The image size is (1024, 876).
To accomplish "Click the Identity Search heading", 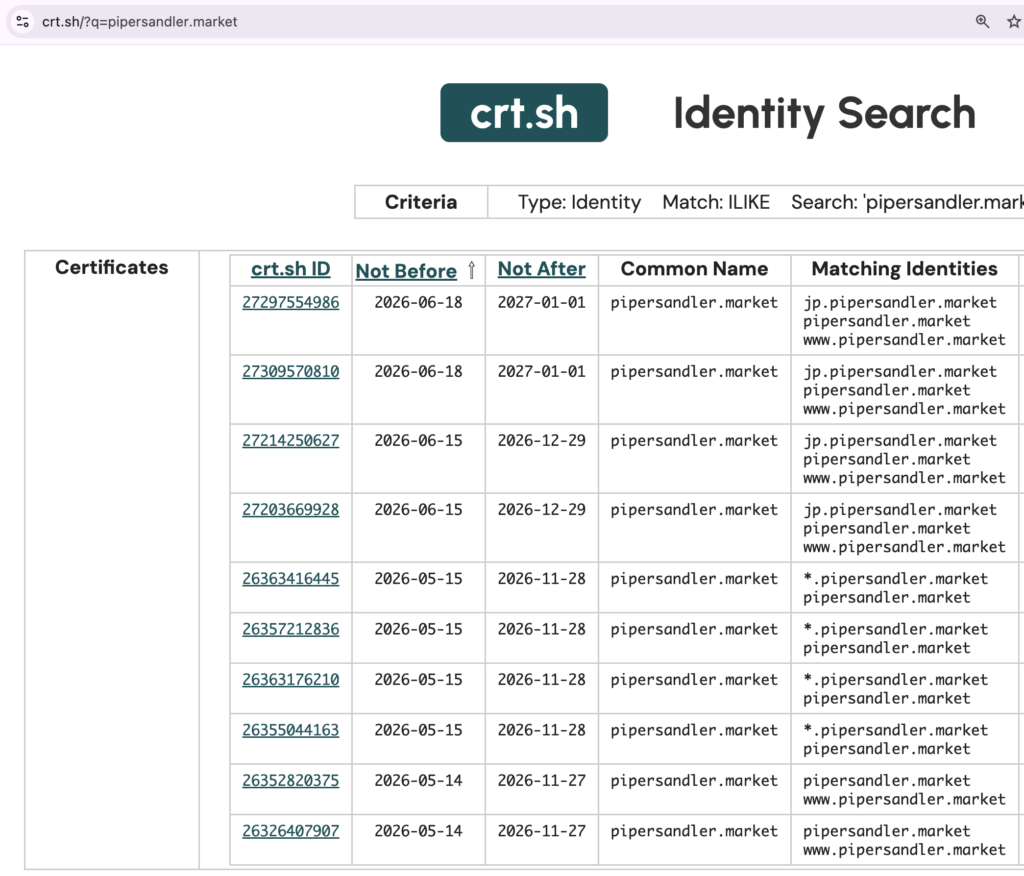I will 824,114.
